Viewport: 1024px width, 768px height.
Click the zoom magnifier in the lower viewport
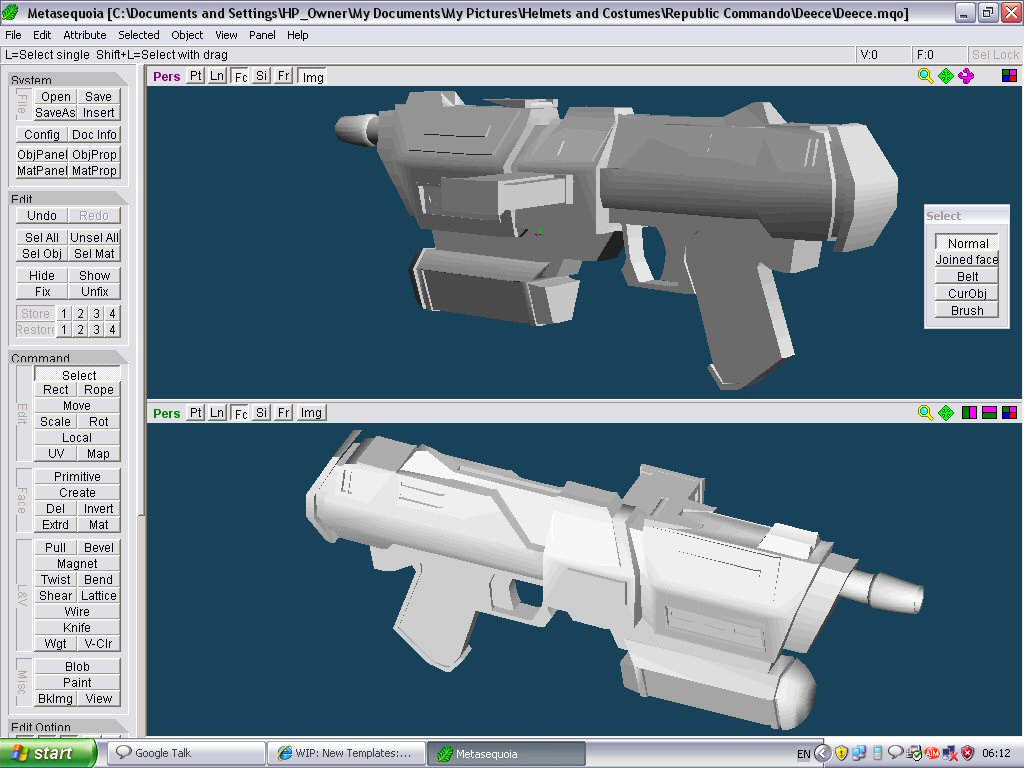click(x=925, y=412)
